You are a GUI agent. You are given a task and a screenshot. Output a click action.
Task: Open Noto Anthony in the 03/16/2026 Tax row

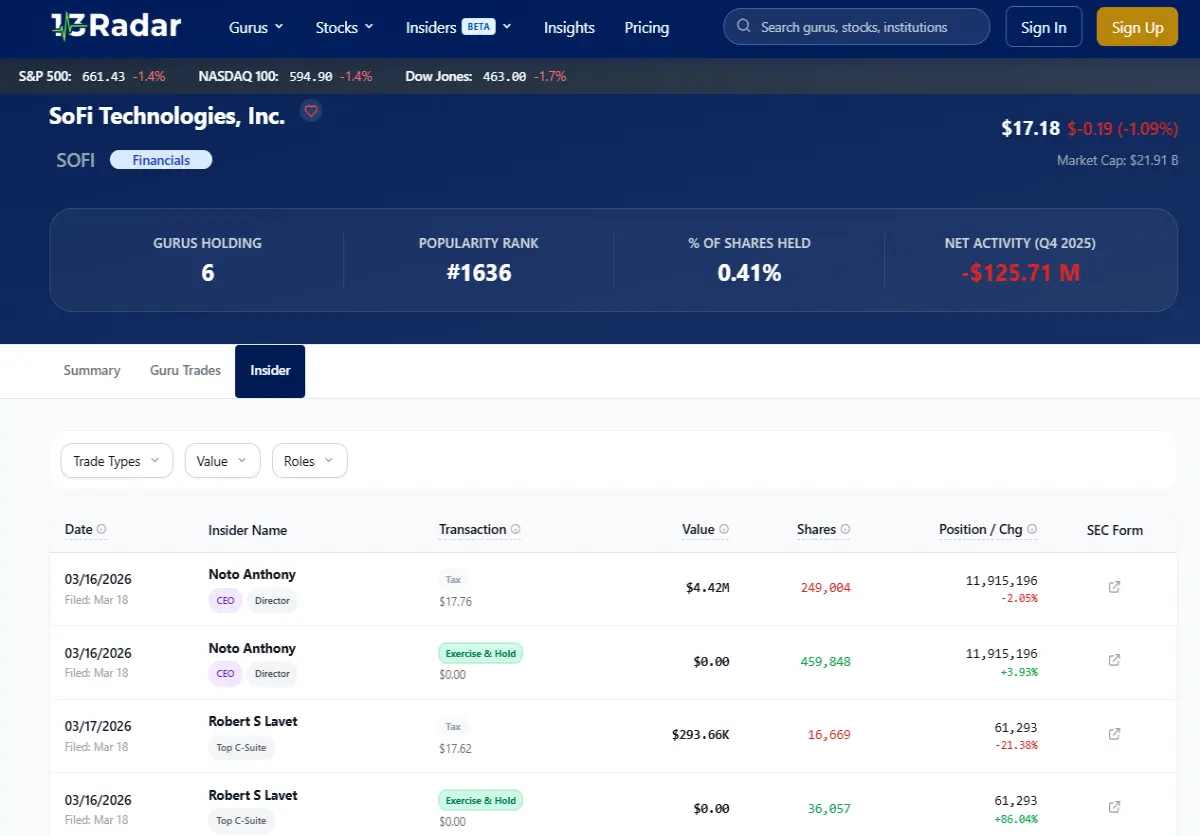252,574
